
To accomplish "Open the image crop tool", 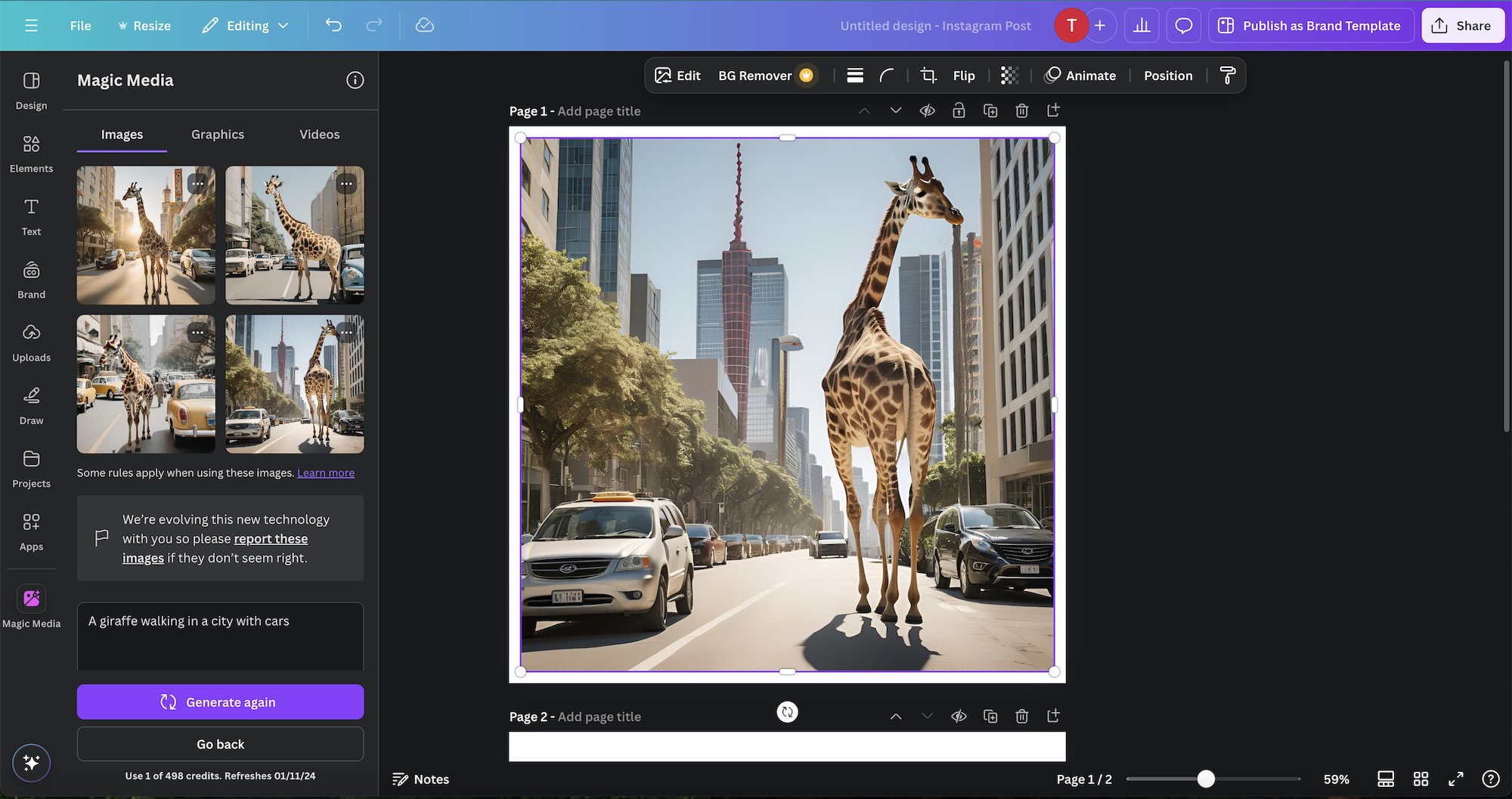I will 928,75.
